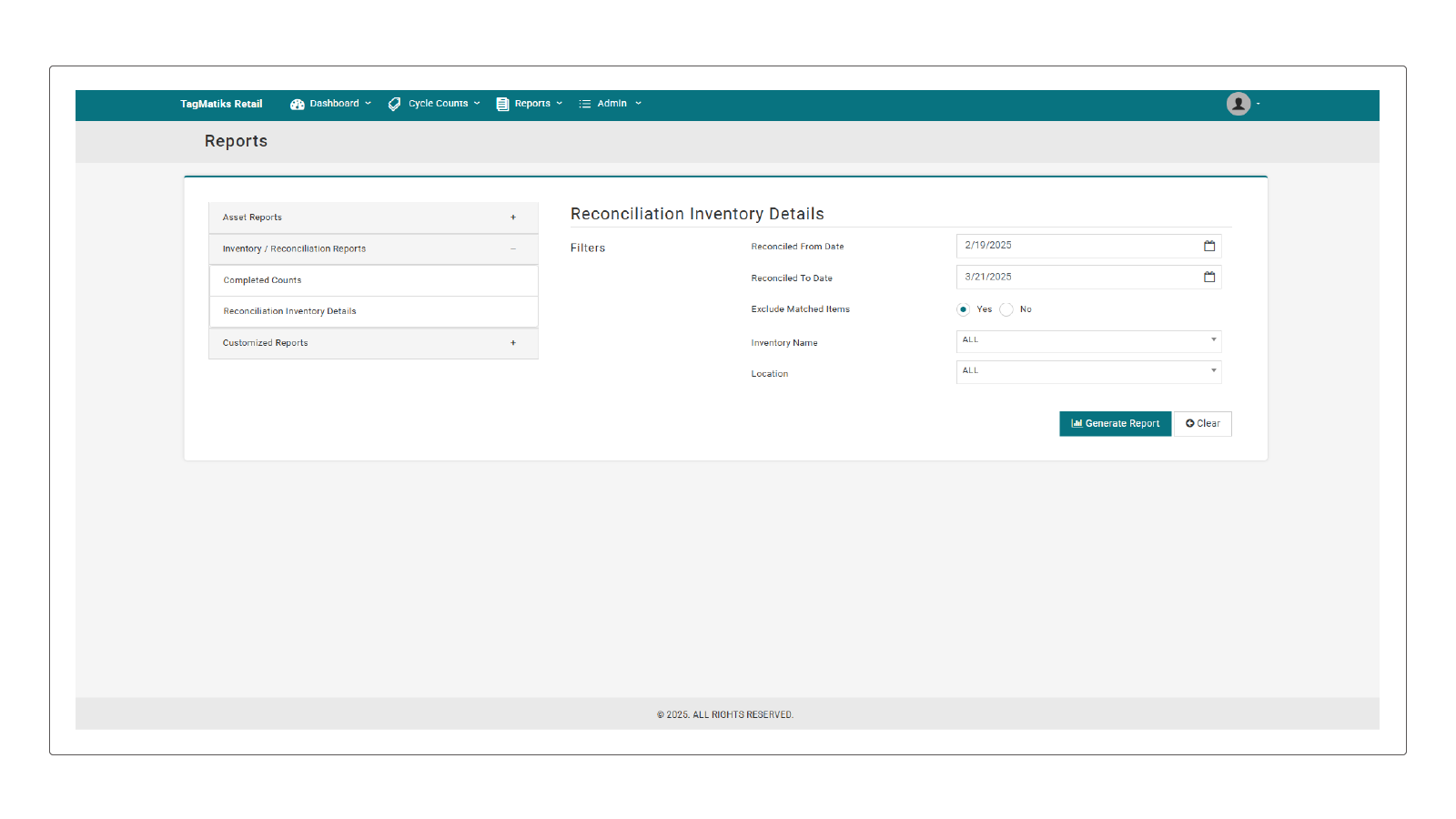This screenshot has width=1456, height=819.
Task: Click the Admin list icon
Action: pyautogui.click(x=585, y=104)
